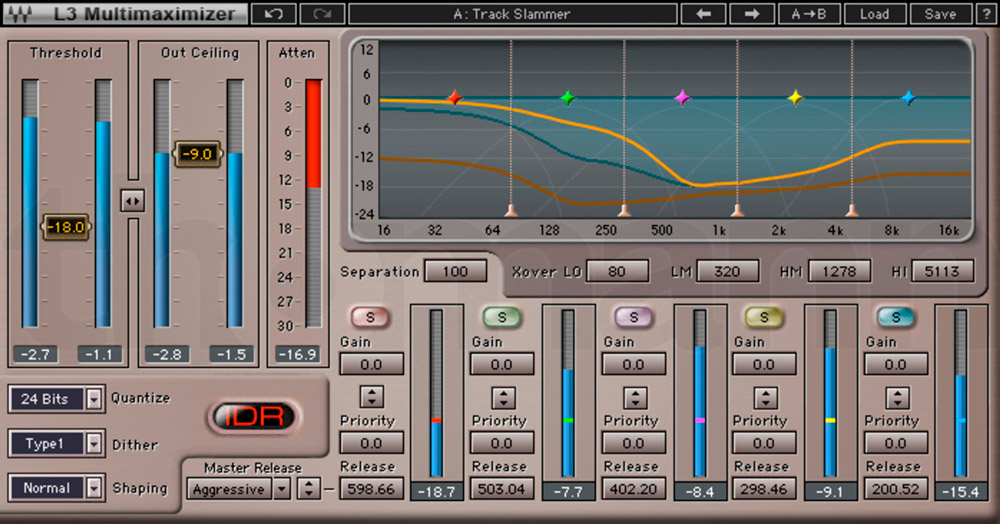This screenshot has width=1000, height=524.
Task: Open the Dither Type1 dropdown
Action: coord(94,443)
